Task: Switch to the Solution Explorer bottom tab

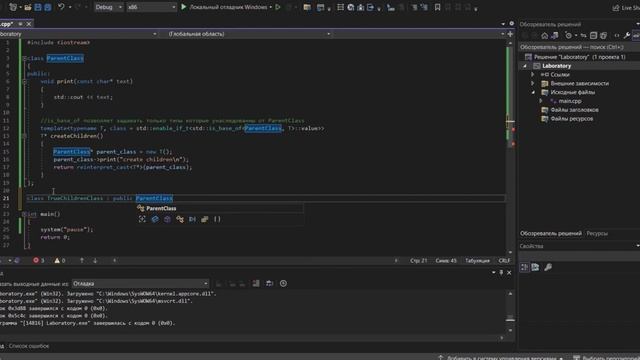Action: [x=551, y=233]
